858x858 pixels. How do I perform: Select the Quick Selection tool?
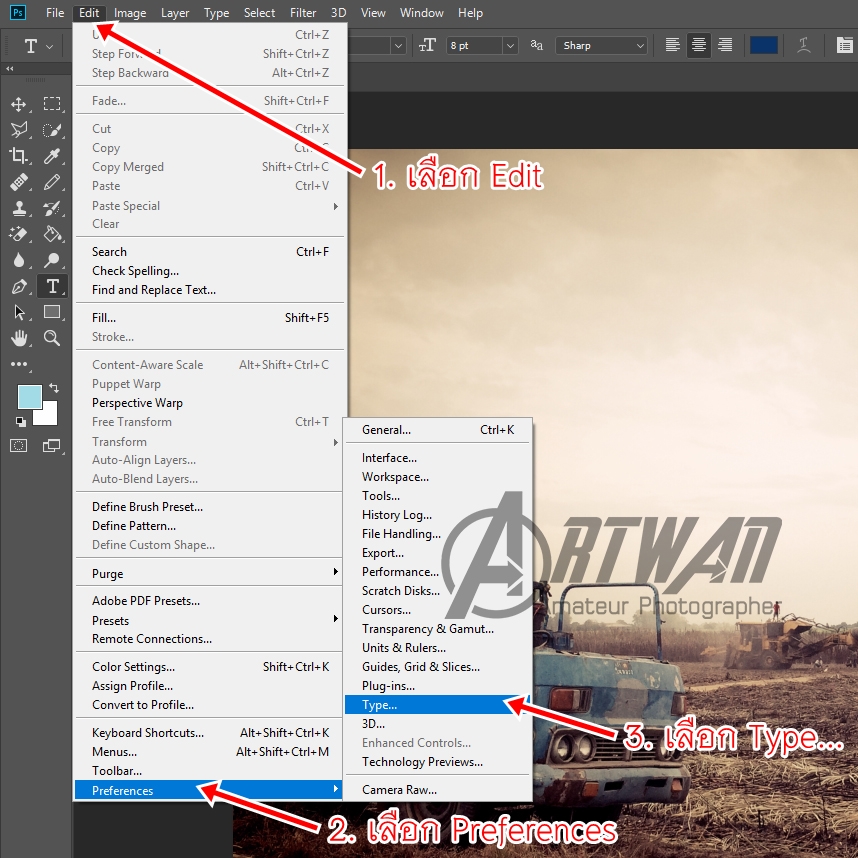click(x=52, y=130)
